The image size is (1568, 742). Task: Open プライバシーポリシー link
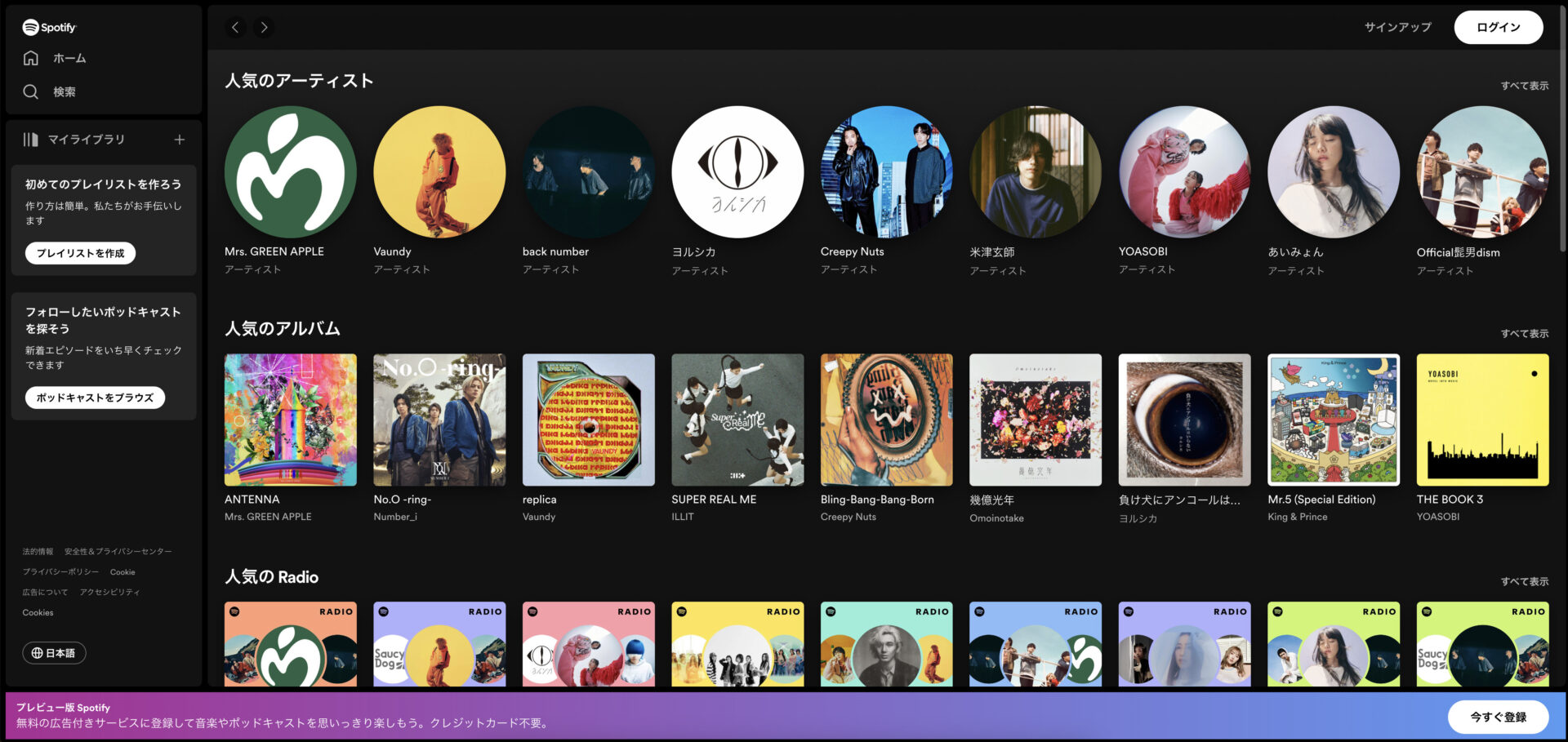coord(60,572)
